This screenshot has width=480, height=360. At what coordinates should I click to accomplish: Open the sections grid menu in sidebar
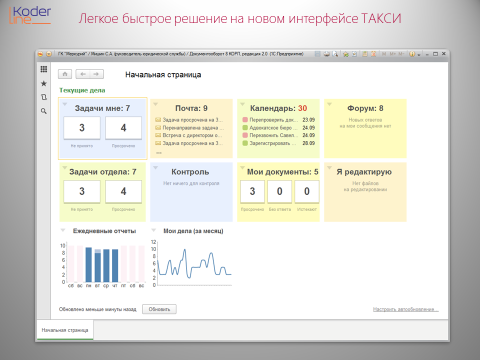click(44, 69)
